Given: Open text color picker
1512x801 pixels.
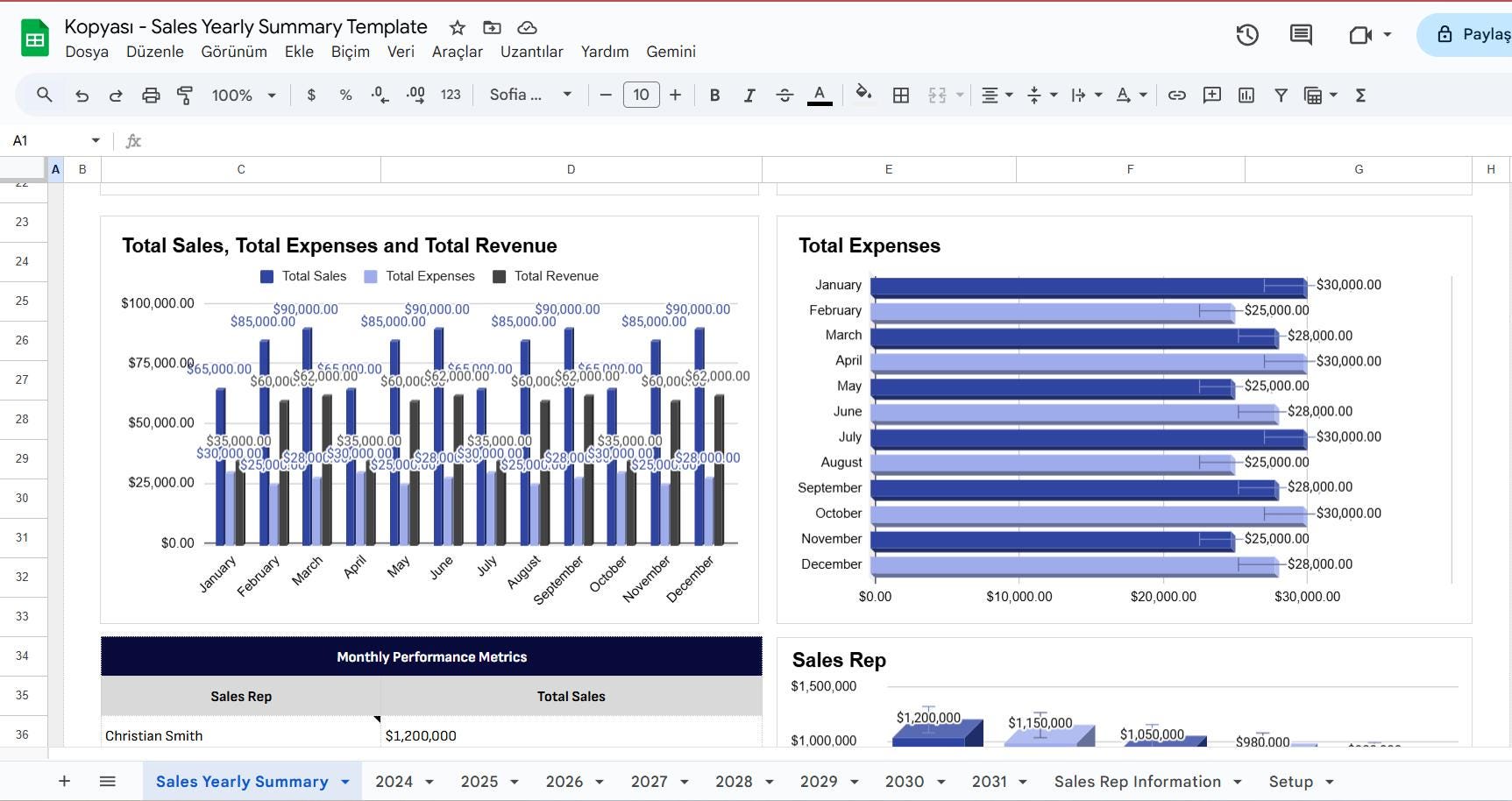Looking at the screenshot, I should click(820, 96).
